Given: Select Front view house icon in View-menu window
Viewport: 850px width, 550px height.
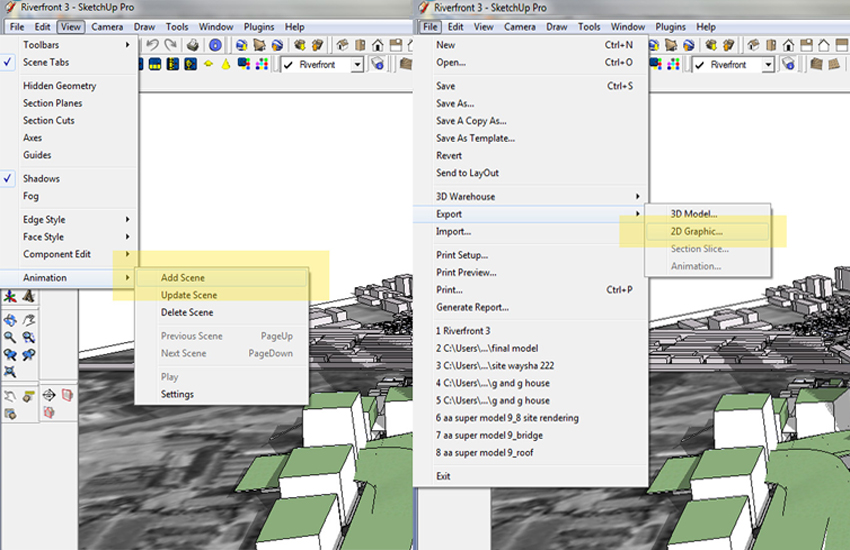Looking at the screenshot, I should coord(378,45).
